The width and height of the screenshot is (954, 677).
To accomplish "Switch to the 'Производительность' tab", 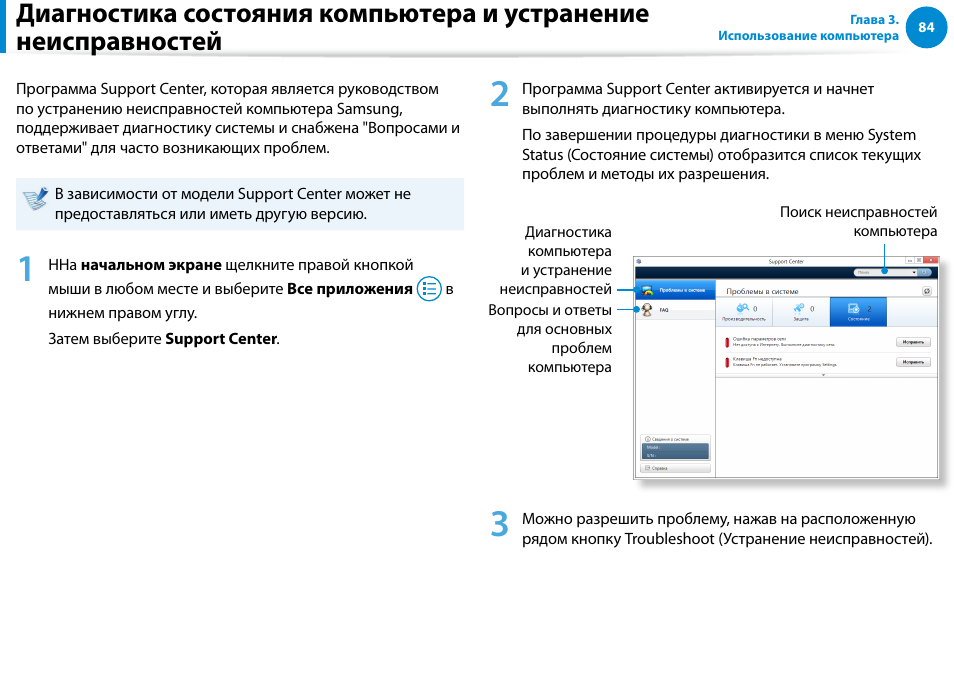I will (744, 311).
